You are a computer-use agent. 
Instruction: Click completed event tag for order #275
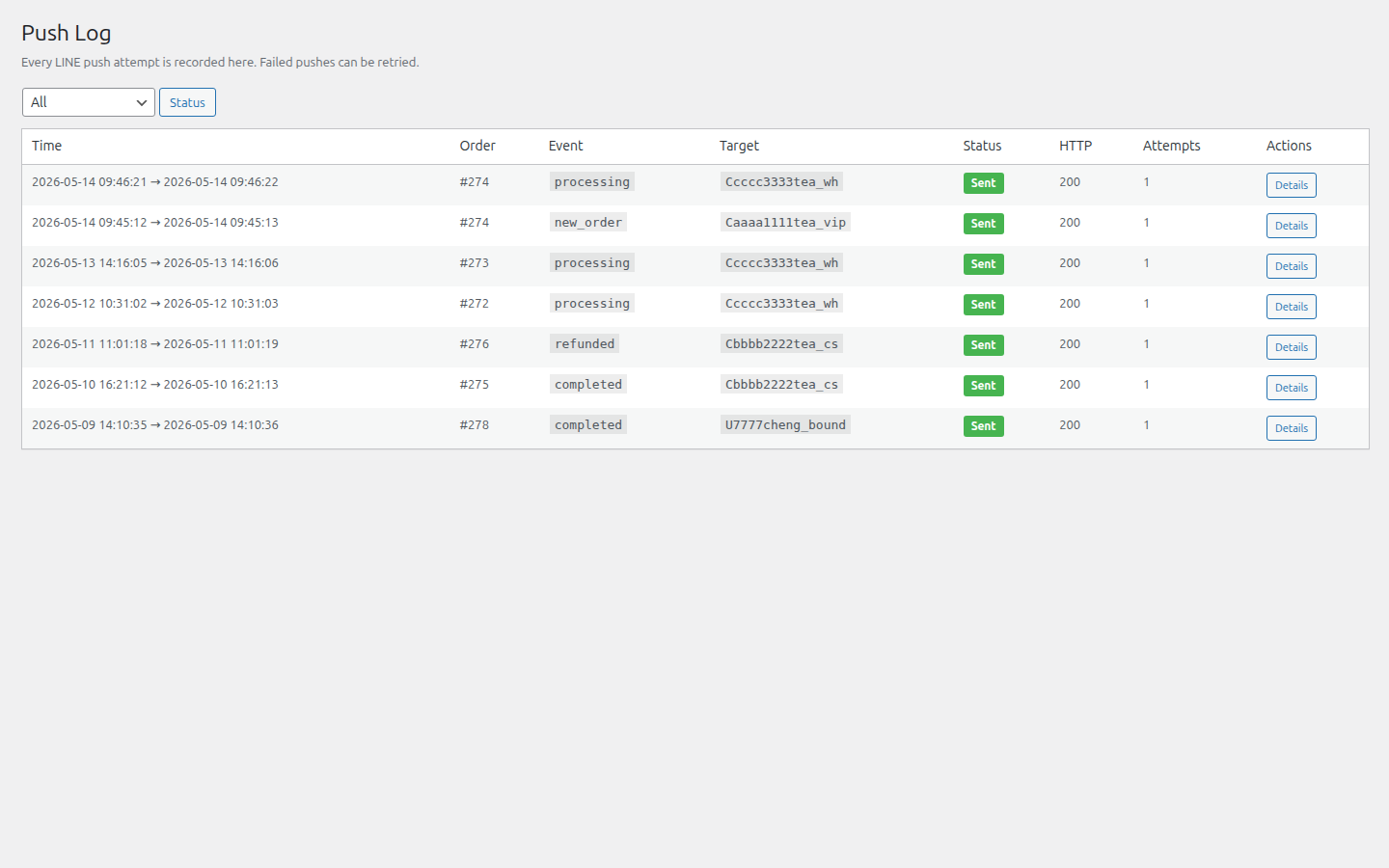[x=588, y=384]
